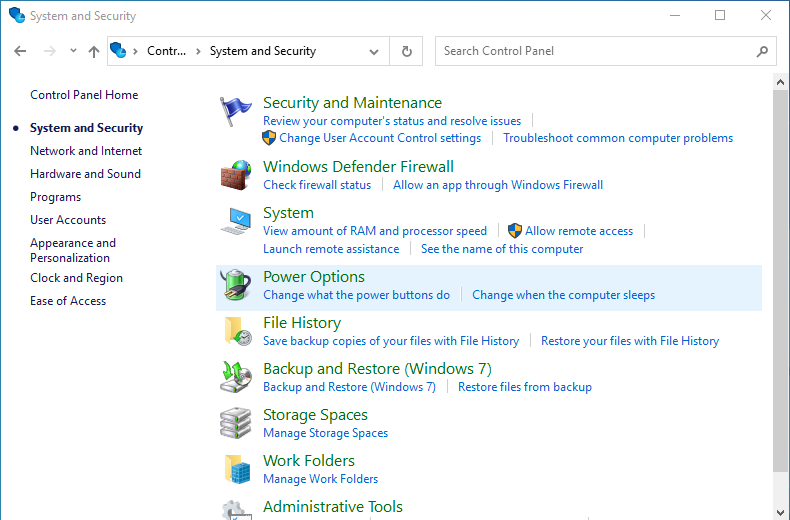Open the System computer monitor icon
790x520 pixels.
235,221
